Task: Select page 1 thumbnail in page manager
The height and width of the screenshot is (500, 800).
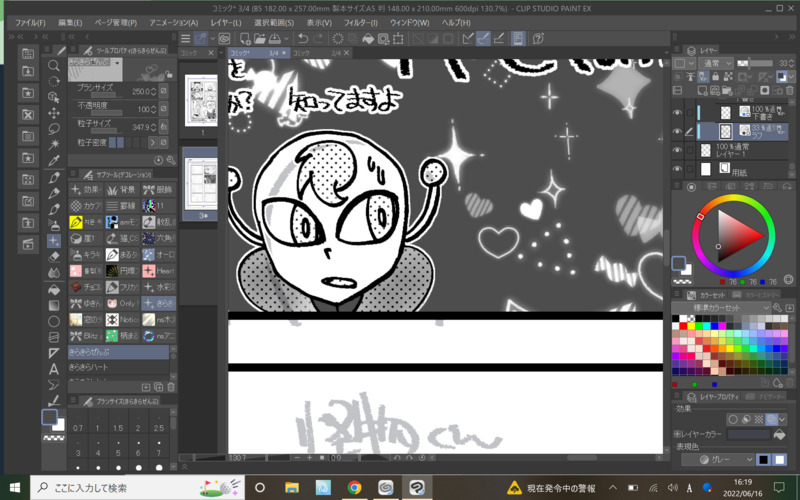Action: click(201, 101)
